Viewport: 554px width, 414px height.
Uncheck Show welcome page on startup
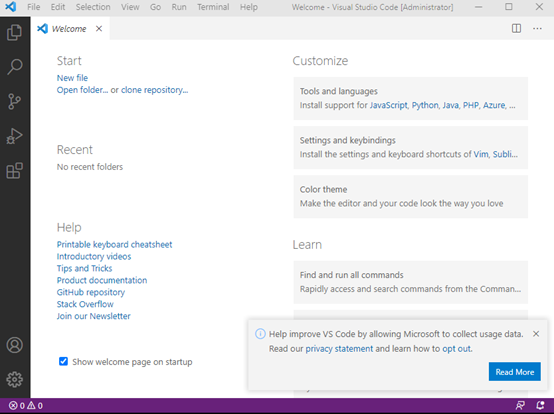[63, 361]
